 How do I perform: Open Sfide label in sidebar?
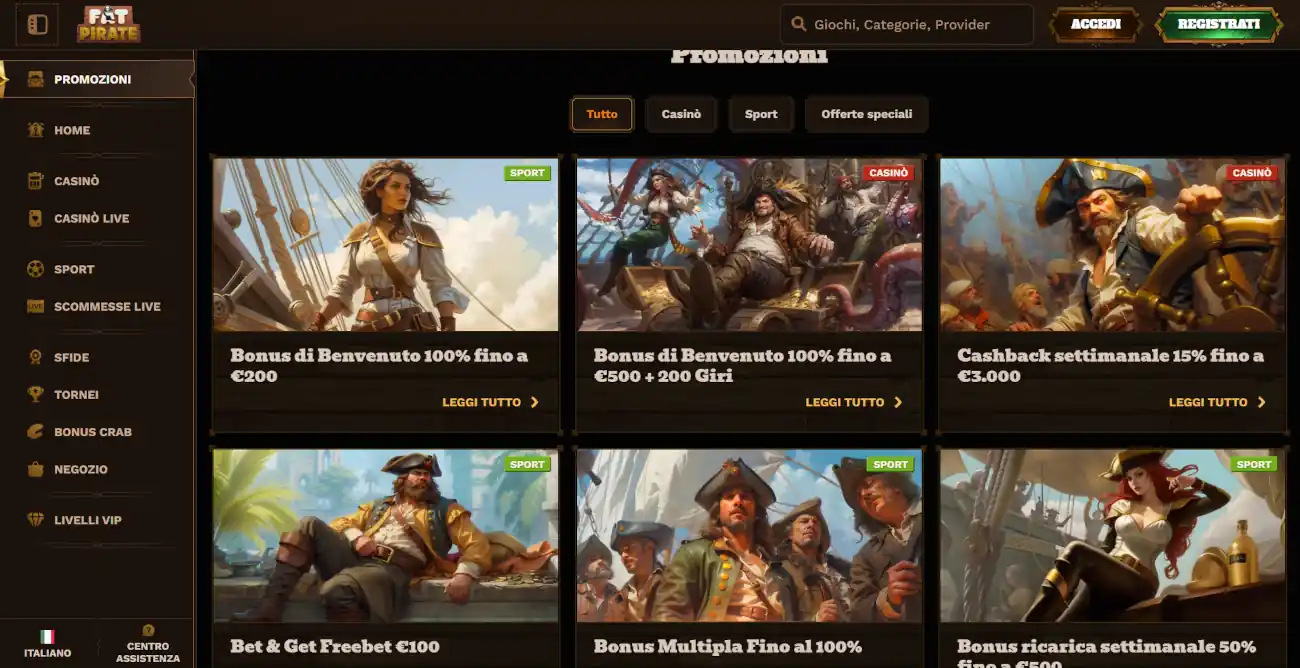[x=72, y=357]
